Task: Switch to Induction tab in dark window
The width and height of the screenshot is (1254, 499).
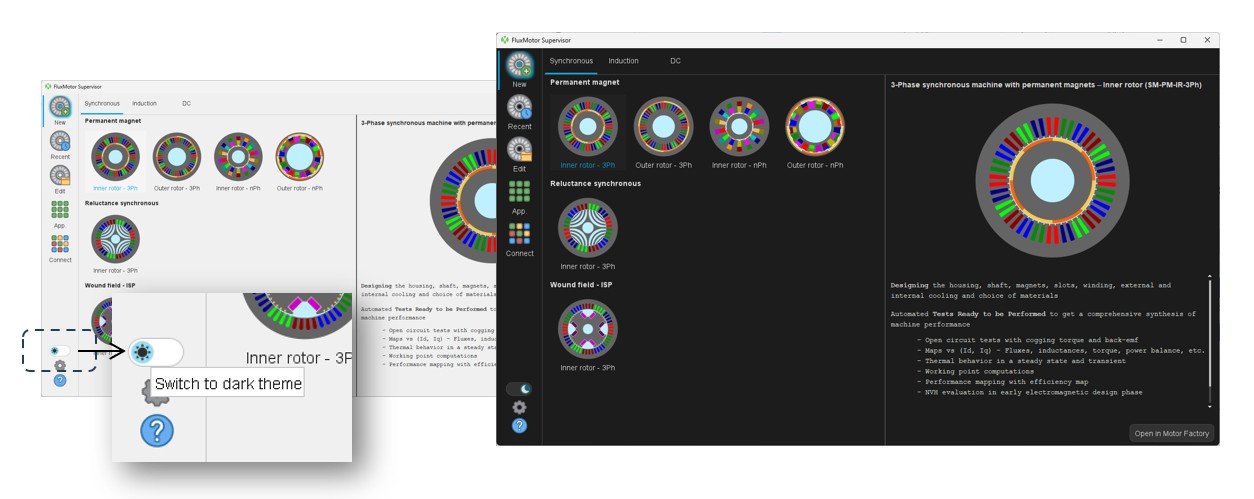Action: 623,61
